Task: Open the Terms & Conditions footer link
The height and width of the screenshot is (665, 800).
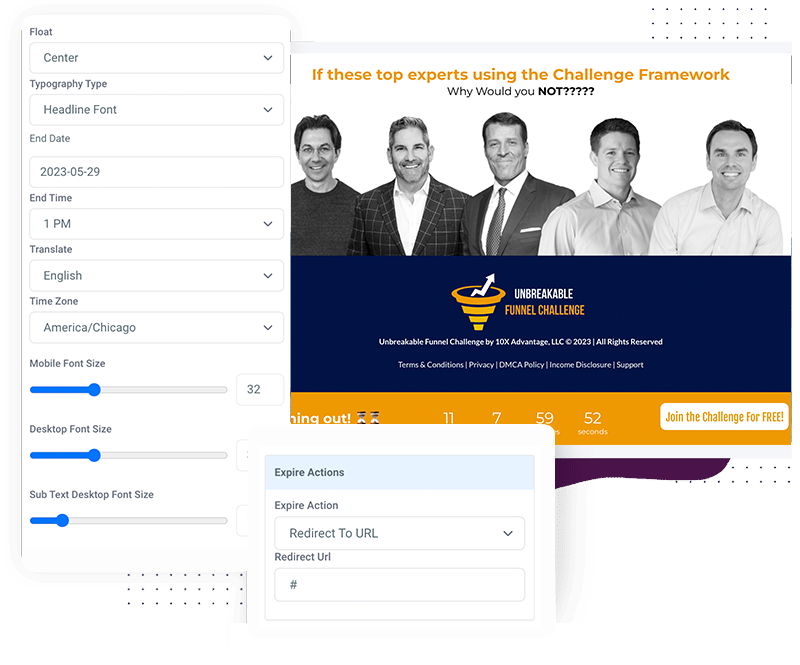Action: tap(431, 365)
